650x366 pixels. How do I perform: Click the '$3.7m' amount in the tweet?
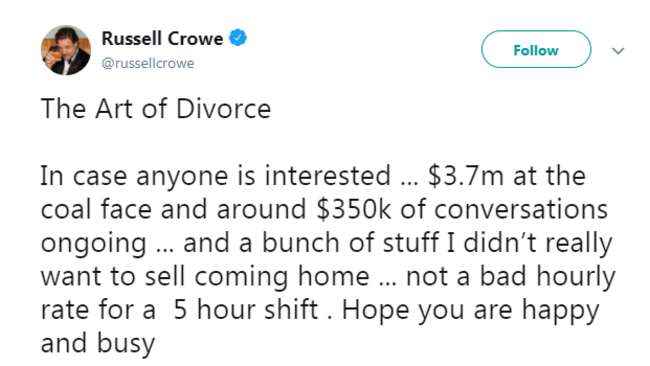click(x=466, y=175)
